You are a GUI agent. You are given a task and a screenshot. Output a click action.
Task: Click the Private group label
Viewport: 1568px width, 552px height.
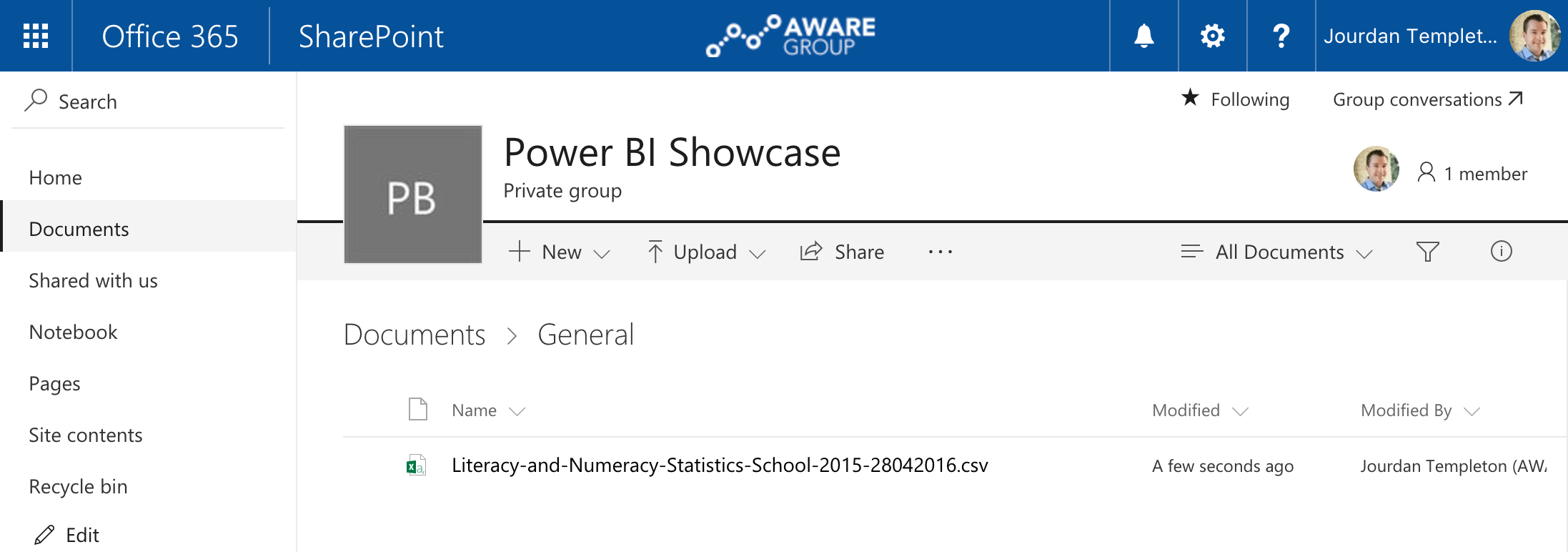pyautogui.click(x=562, y=191)
